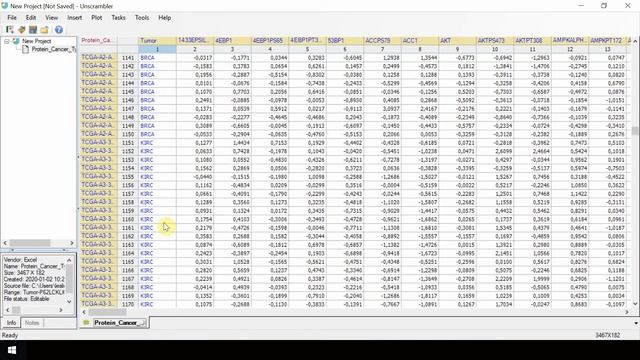640x360 pixels.
Task: Click data grid vertical scroll-up arrow
Action: pos(635,41)
